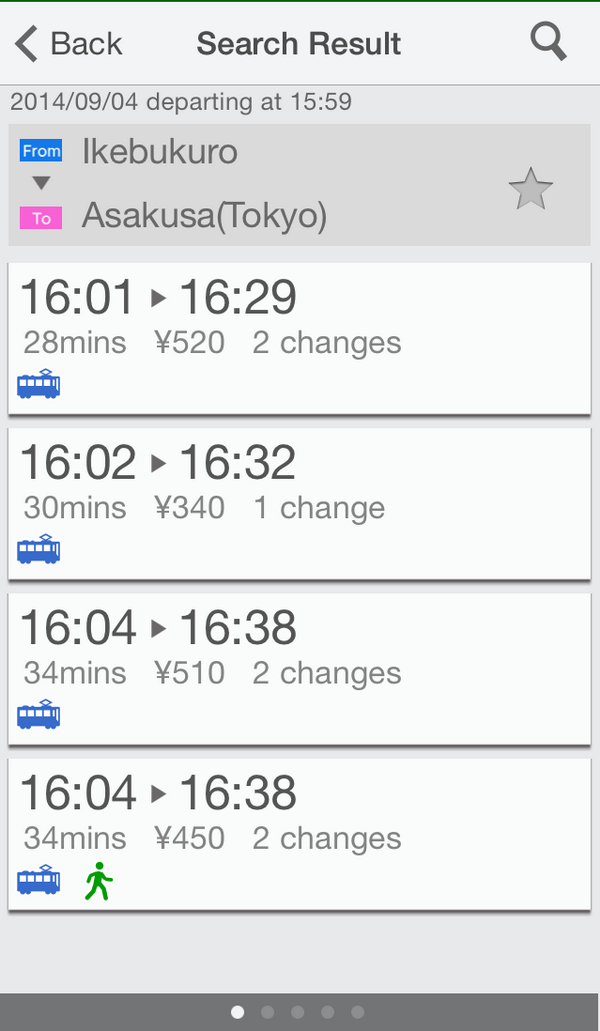Tap the blue From label icon
This screenshot has height=1031, width=600.
click(41, 152)
